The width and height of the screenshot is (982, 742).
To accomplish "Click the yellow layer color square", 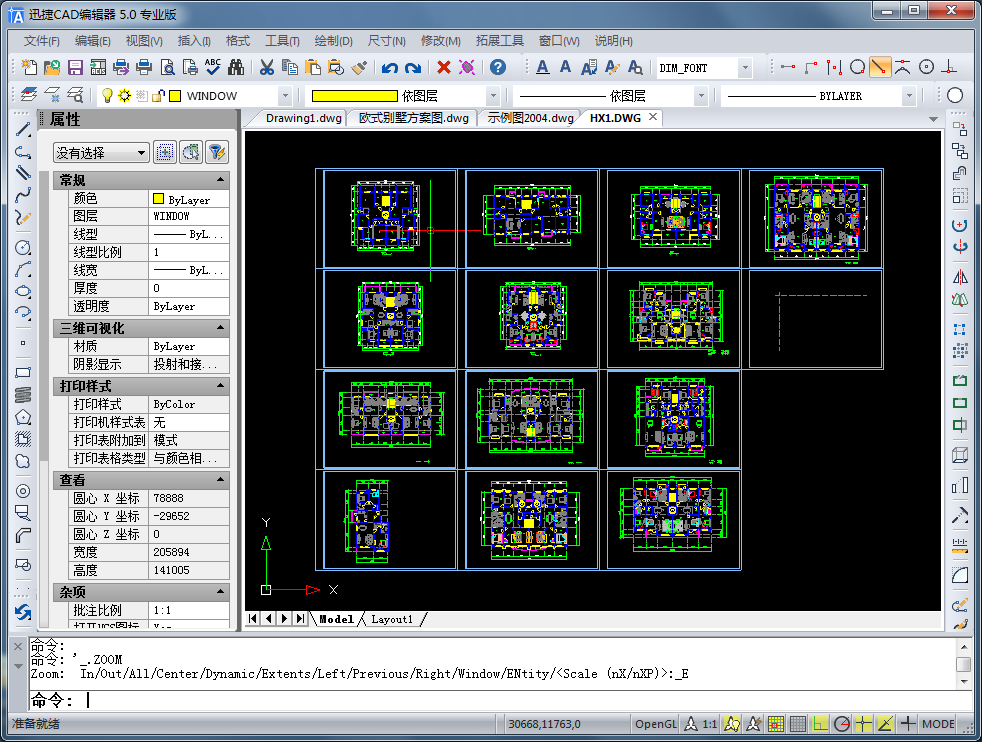I will (175, 96).
